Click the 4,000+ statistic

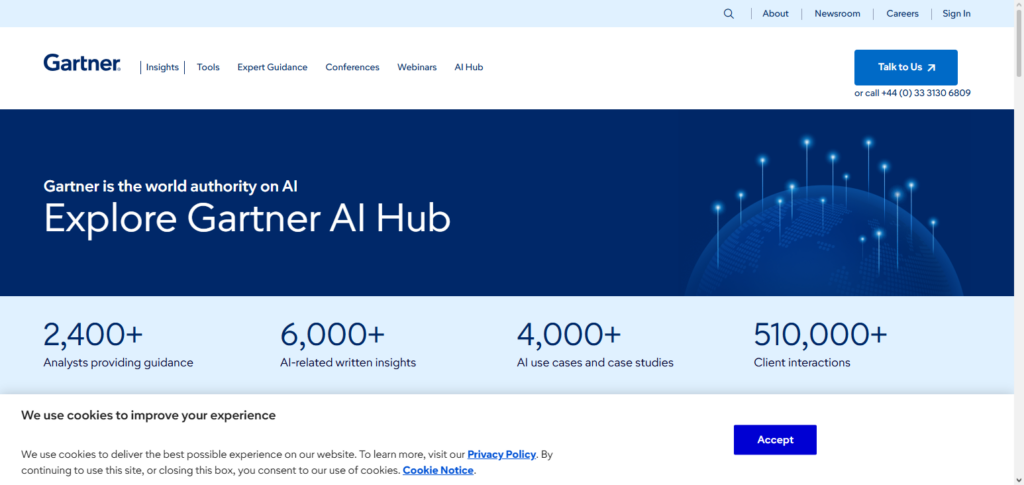(569, 335)
